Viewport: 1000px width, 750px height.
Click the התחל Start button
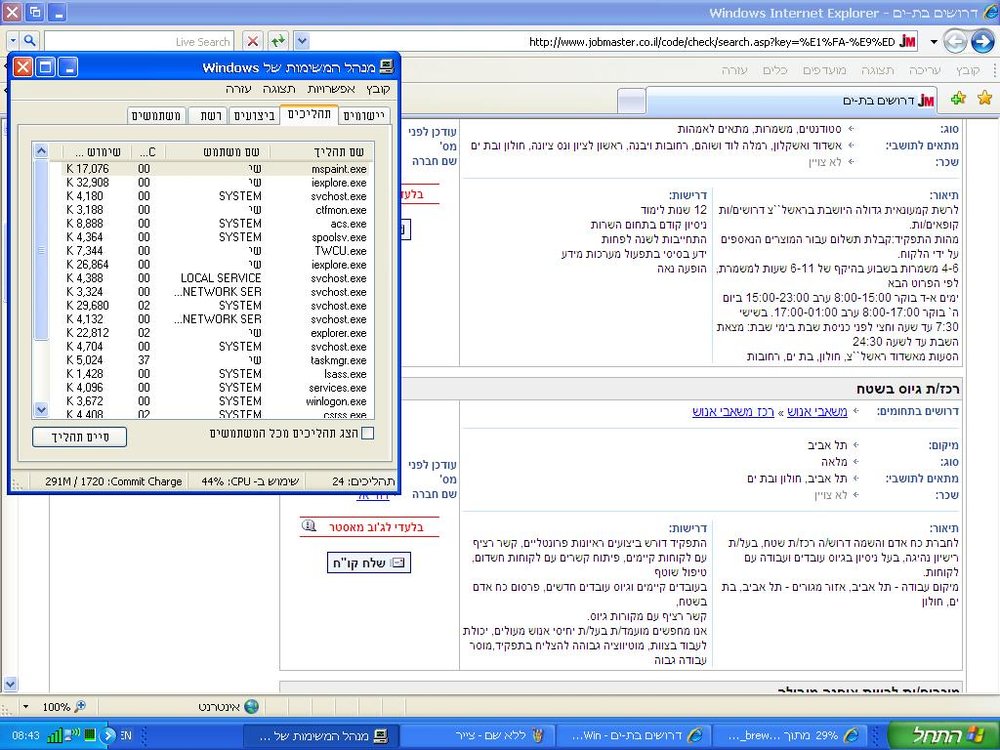[942, 735]
